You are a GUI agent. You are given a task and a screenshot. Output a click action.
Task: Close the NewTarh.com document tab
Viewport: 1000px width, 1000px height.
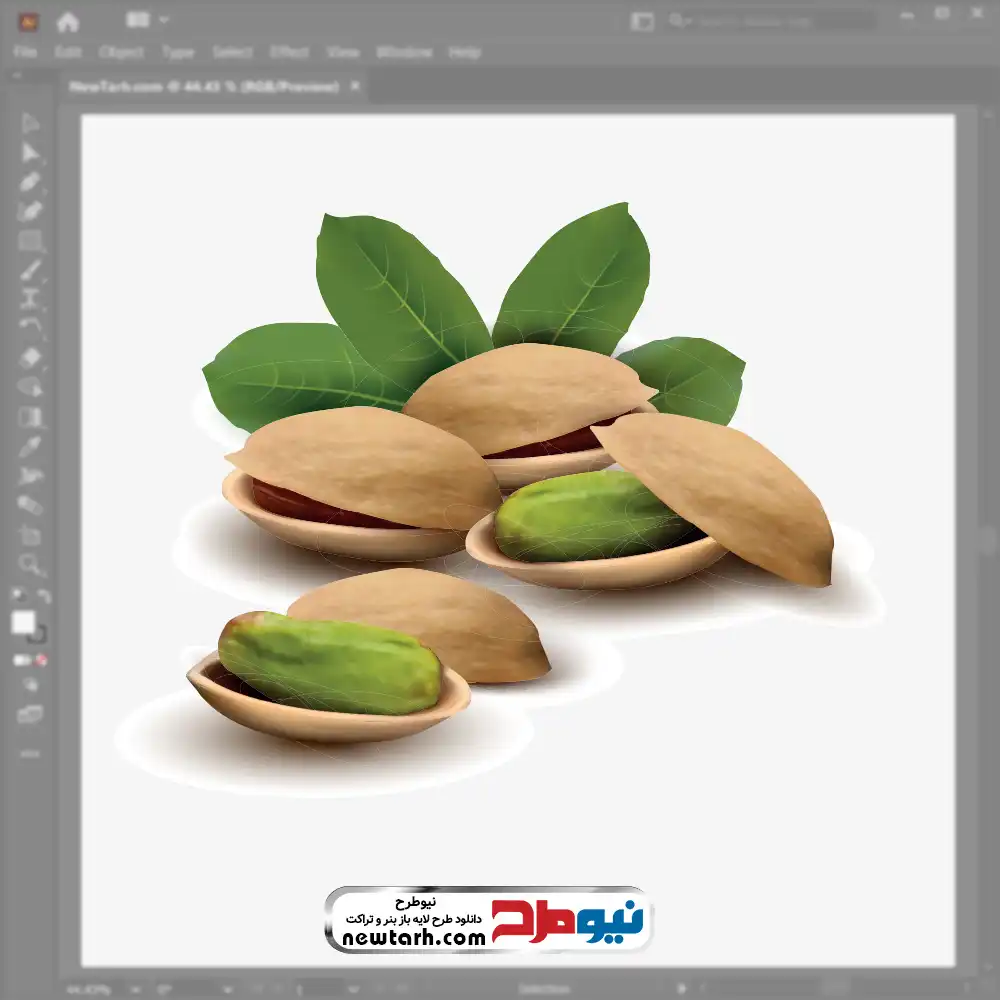[355, 85]
